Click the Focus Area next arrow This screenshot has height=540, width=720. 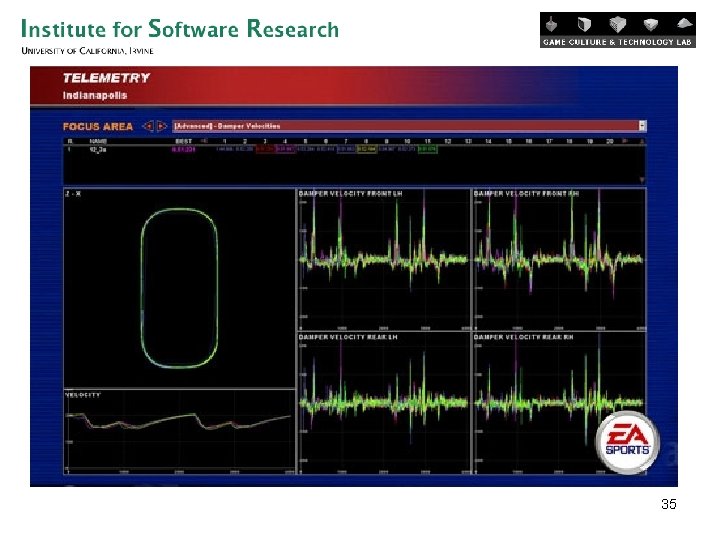coord(161,126)
